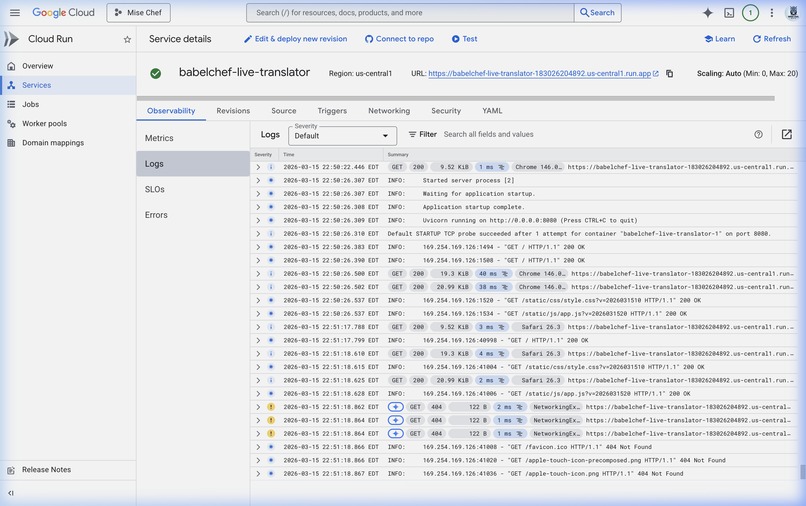Expand the favicon.ico 404 log entry

click(x=258, y=447)
